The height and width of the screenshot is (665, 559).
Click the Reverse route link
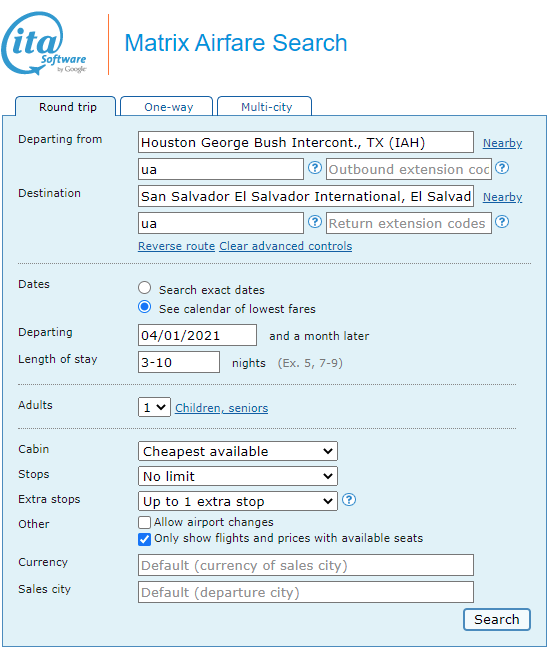tap(176, 246)
